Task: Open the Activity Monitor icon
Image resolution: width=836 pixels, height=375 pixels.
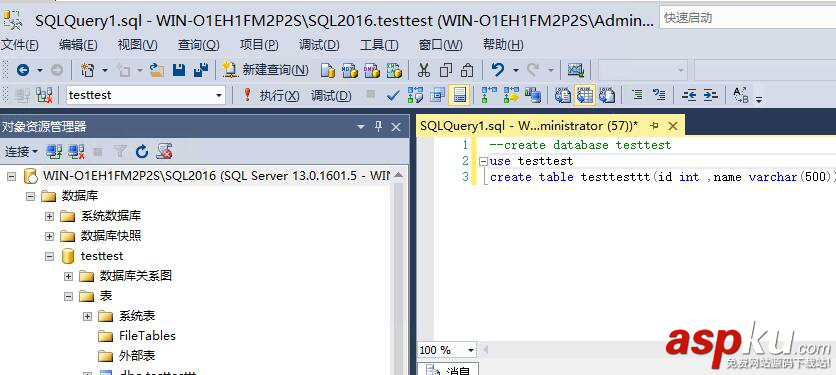Action: [x=576, y=70]
